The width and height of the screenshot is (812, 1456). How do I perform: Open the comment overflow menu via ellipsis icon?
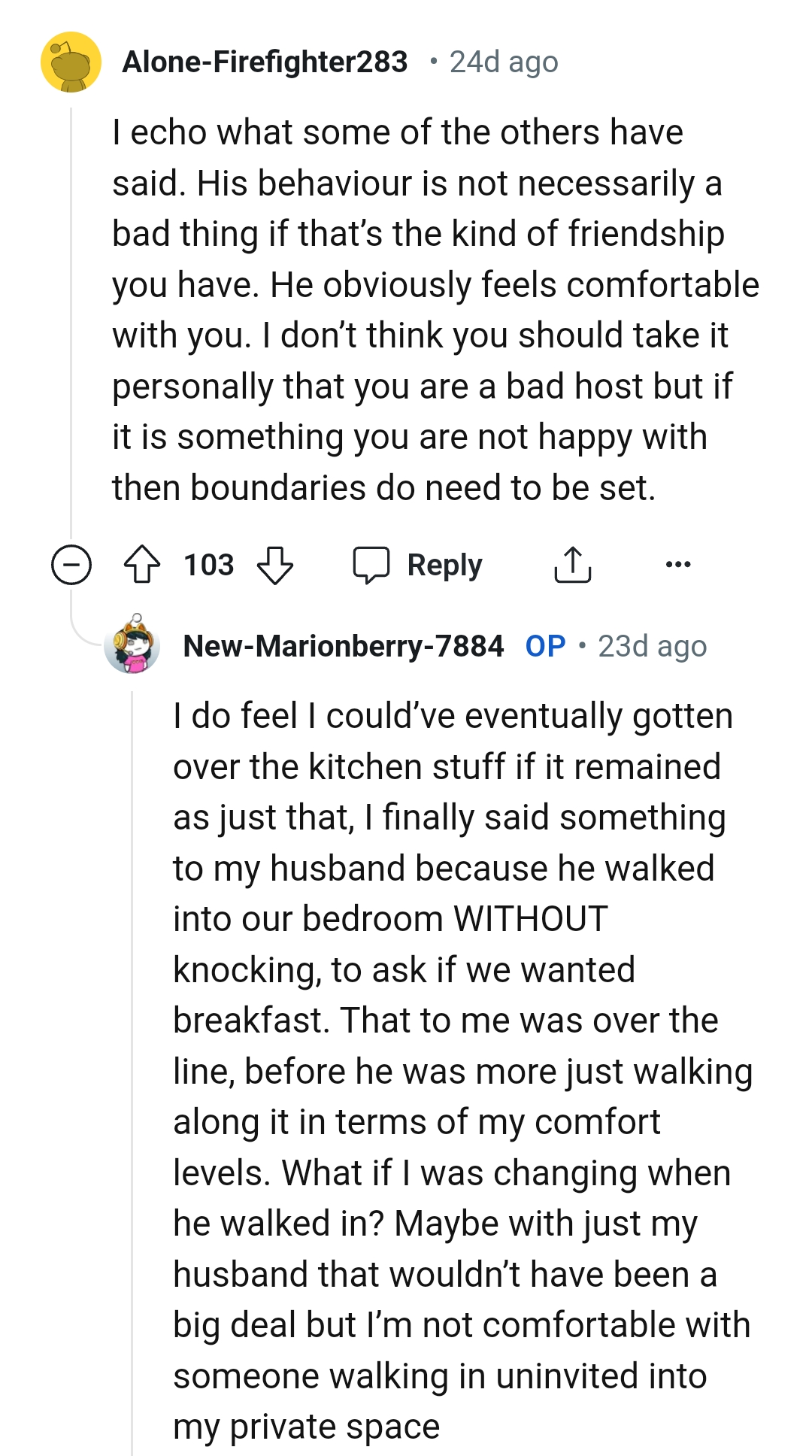pos(679,566)
